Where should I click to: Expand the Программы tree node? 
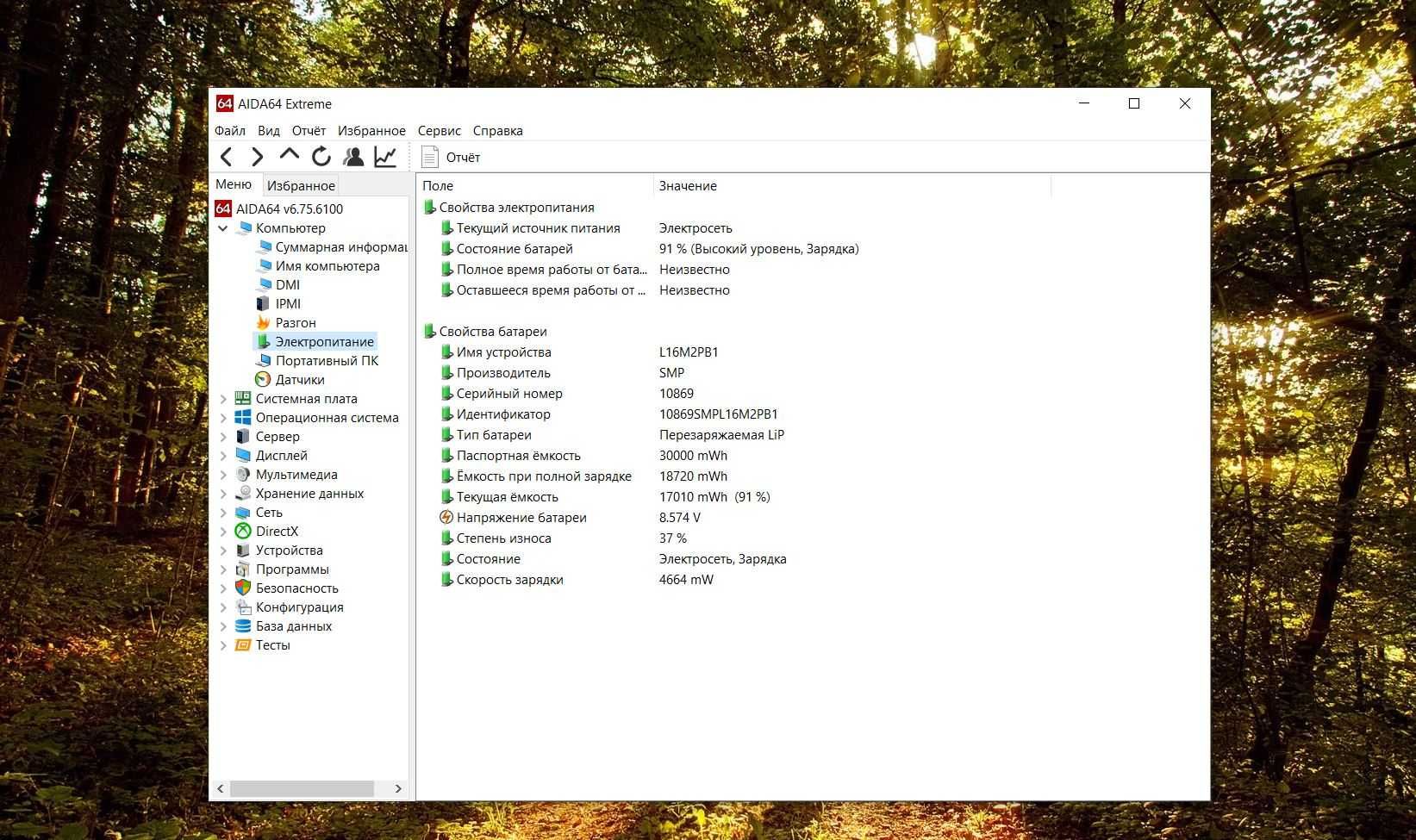[x=223, y=569]
